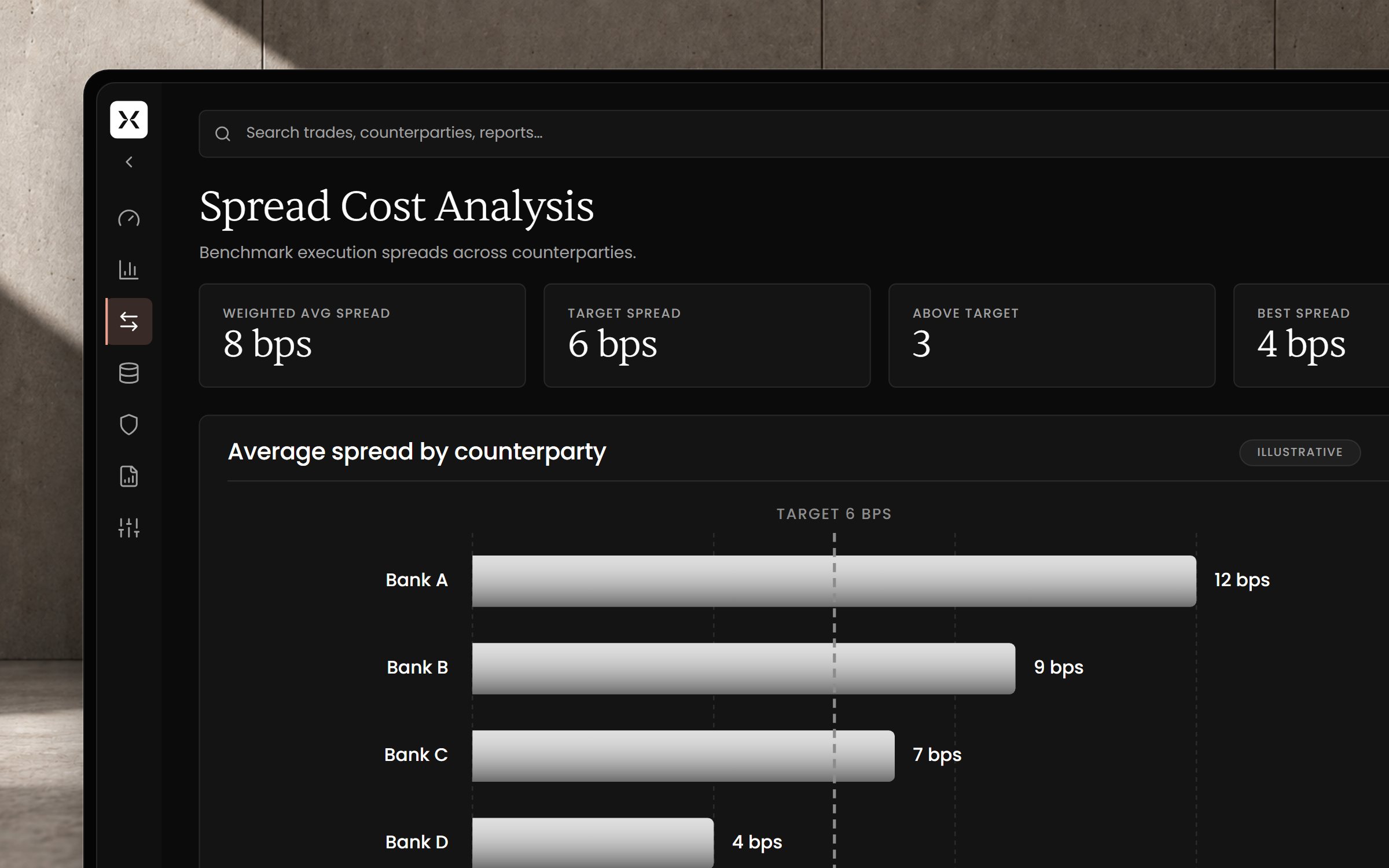
Task: Click the 'Spread Cost Analysis' page title
Action: (x=396, y=207)
